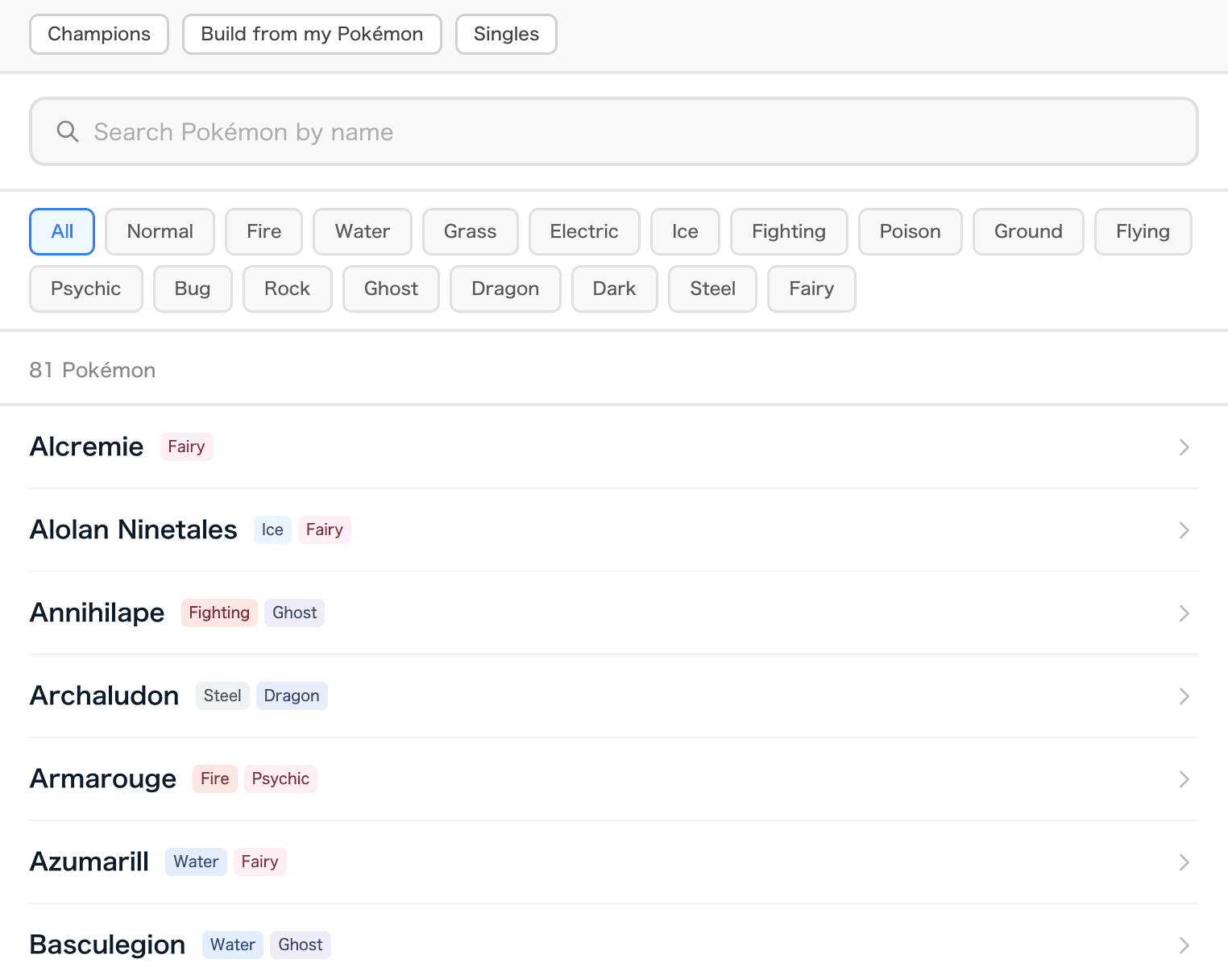Select the Rock type filter
The image size is (1228, 980).
point(288,289)
